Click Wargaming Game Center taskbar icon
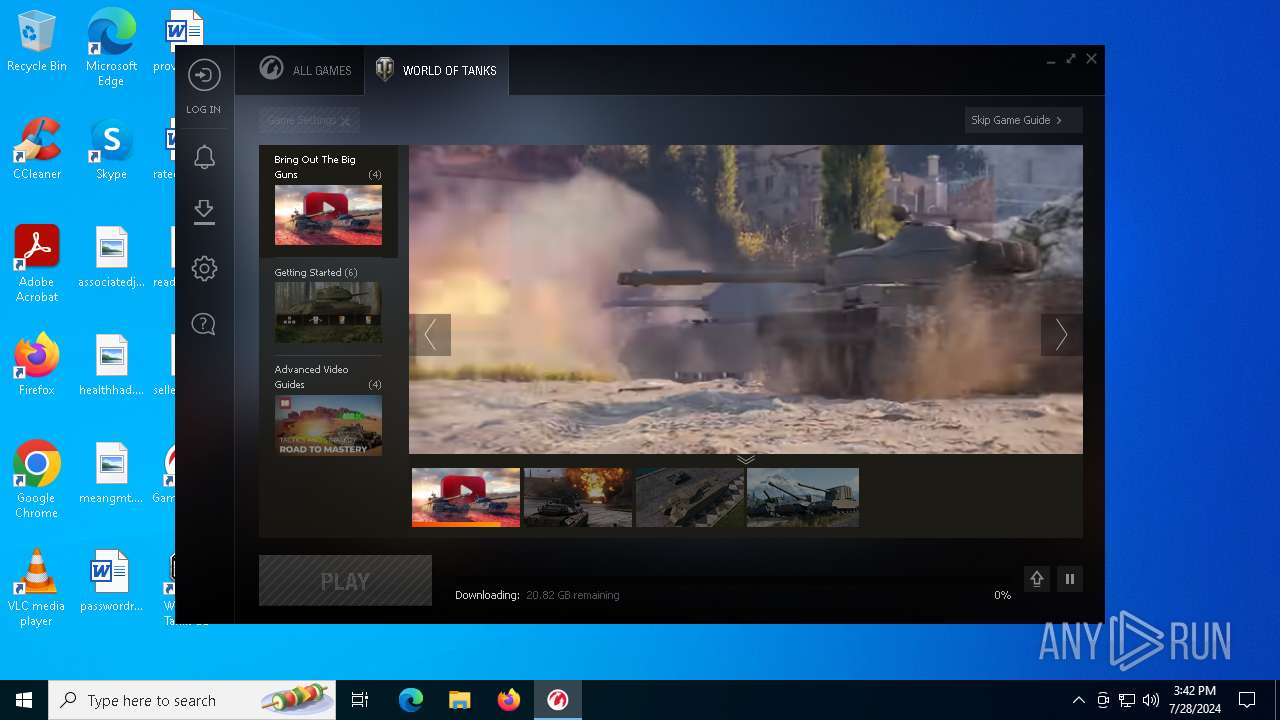Image resolution: width=1280 pixels, height=720 pixels. click(557, 700)
